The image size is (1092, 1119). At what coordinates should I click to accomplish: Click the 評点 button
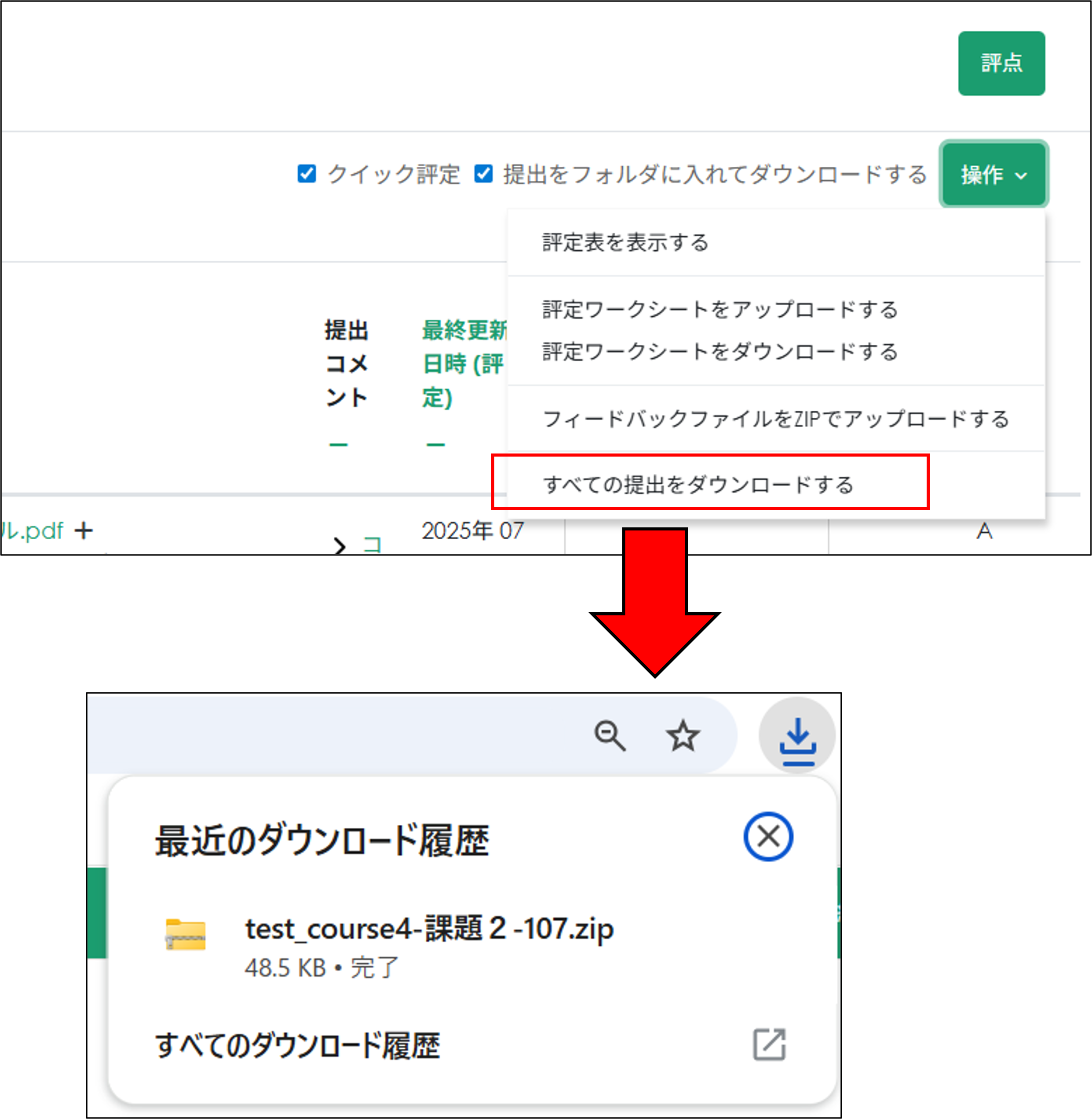coord(1001,64)
